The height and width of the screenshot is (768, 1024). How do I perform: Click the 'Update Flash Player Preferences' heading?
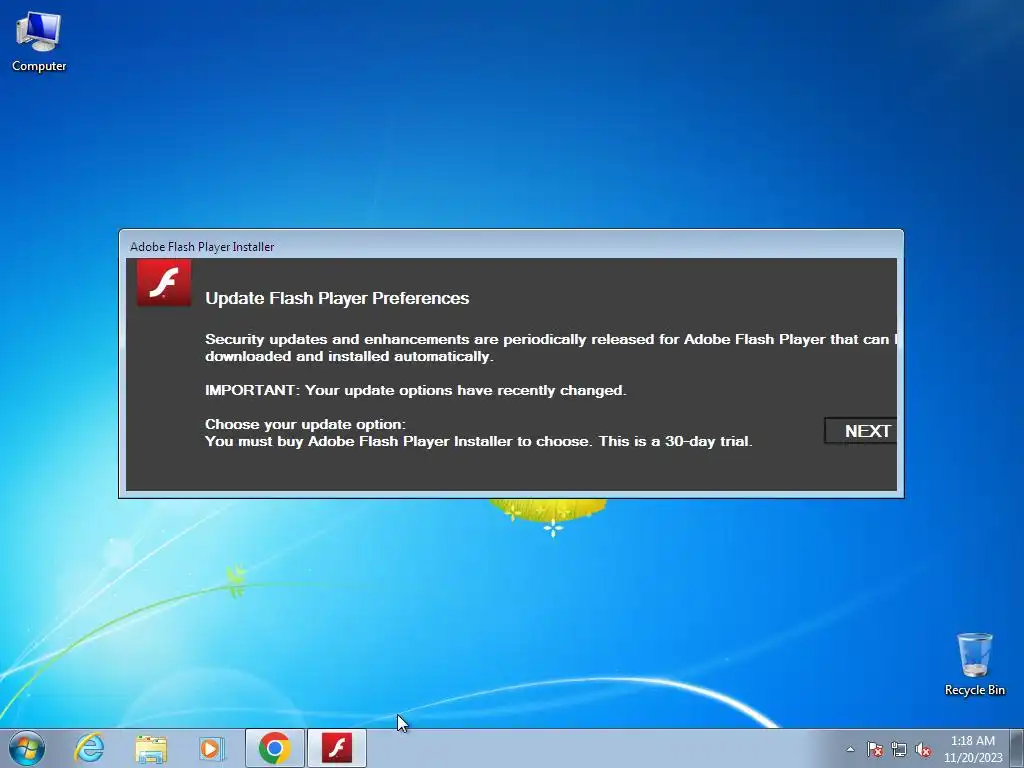(x=337, y=298)
